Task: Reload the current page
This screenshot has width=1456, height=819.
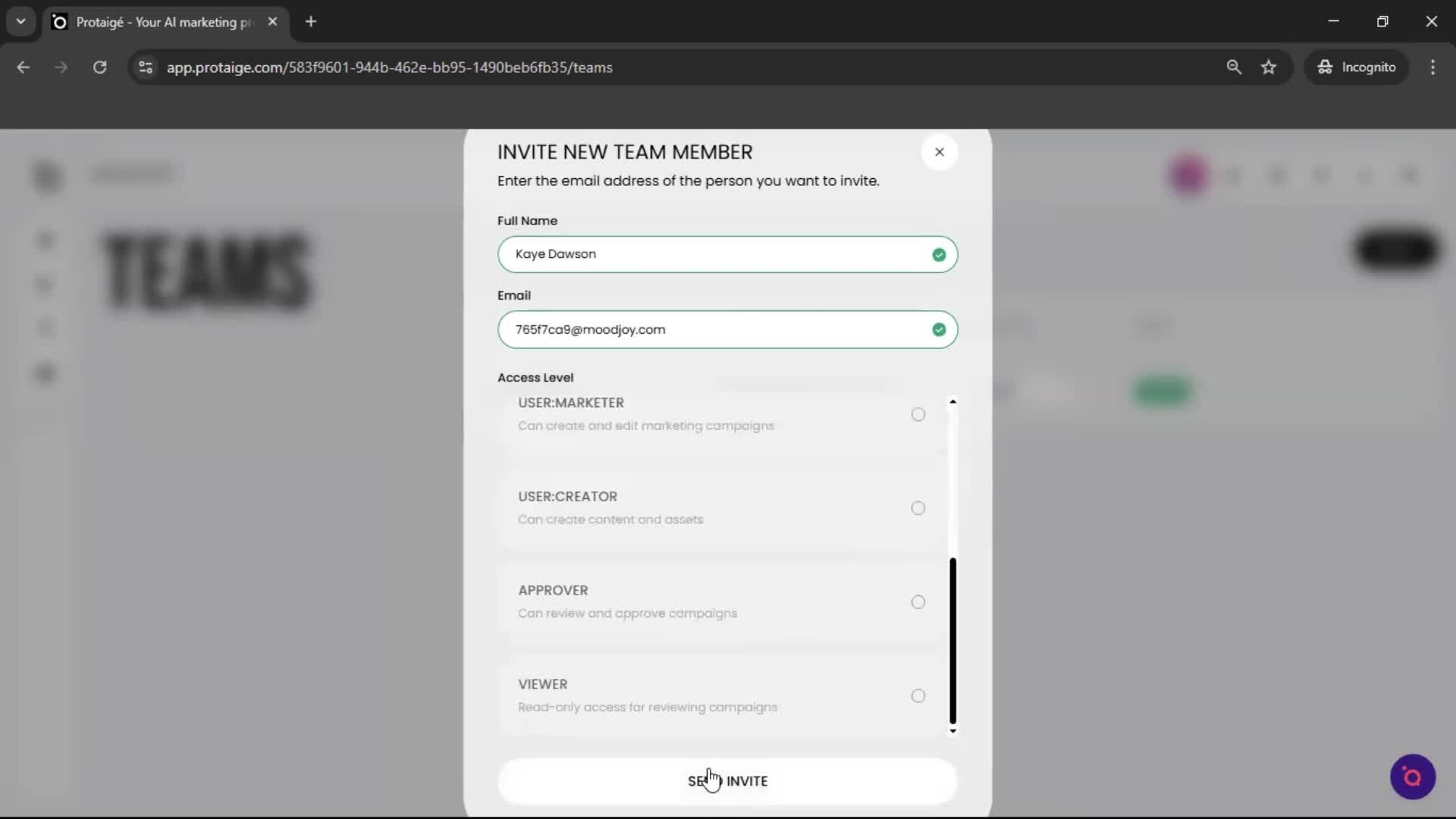Action: (x=99, y=67)
